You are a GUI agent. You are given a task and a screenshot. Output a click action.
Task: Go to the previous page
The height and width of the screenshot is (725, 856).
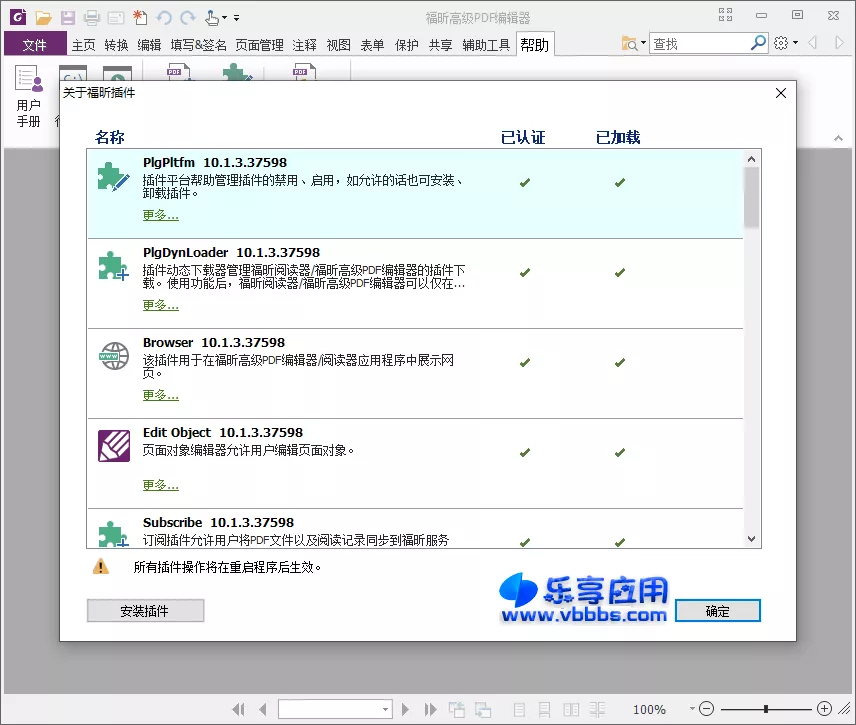click(x=263, y=709)
